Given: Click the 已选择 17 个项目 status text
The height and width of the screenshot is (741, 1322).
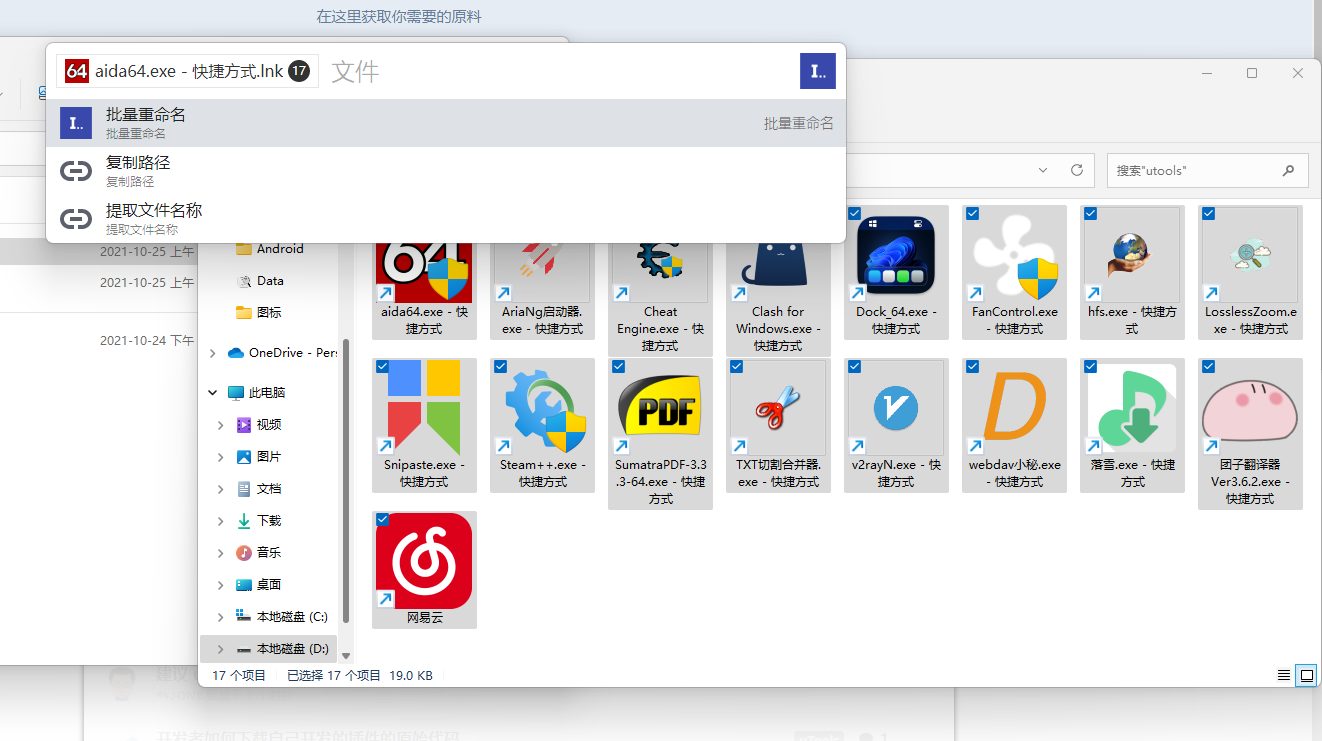Looking at the screenshot, I should point(334,676).
